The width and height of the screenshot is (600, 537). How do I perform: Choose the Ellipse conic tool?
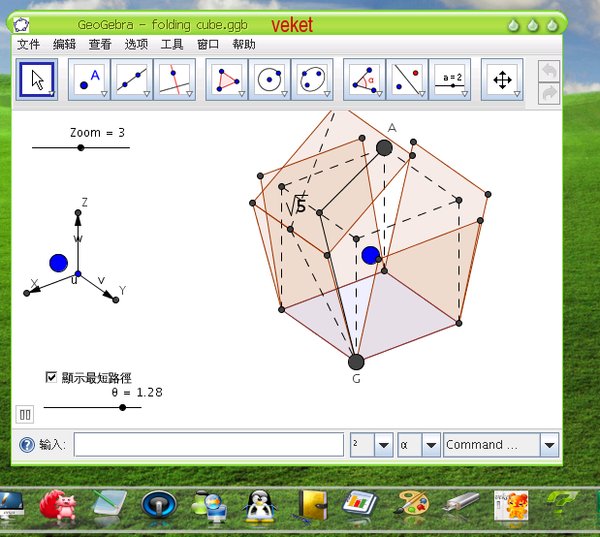click(312, 80)
